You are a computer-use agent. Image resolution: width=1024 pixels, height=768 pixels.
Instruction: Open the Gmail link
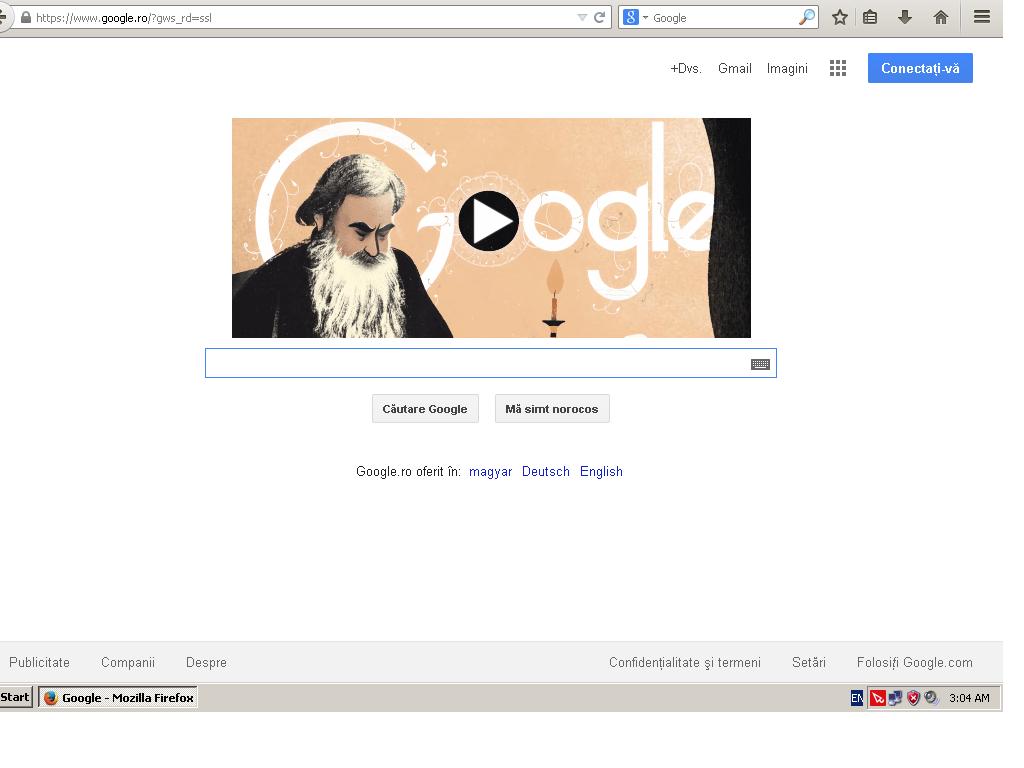pos(735,69)
